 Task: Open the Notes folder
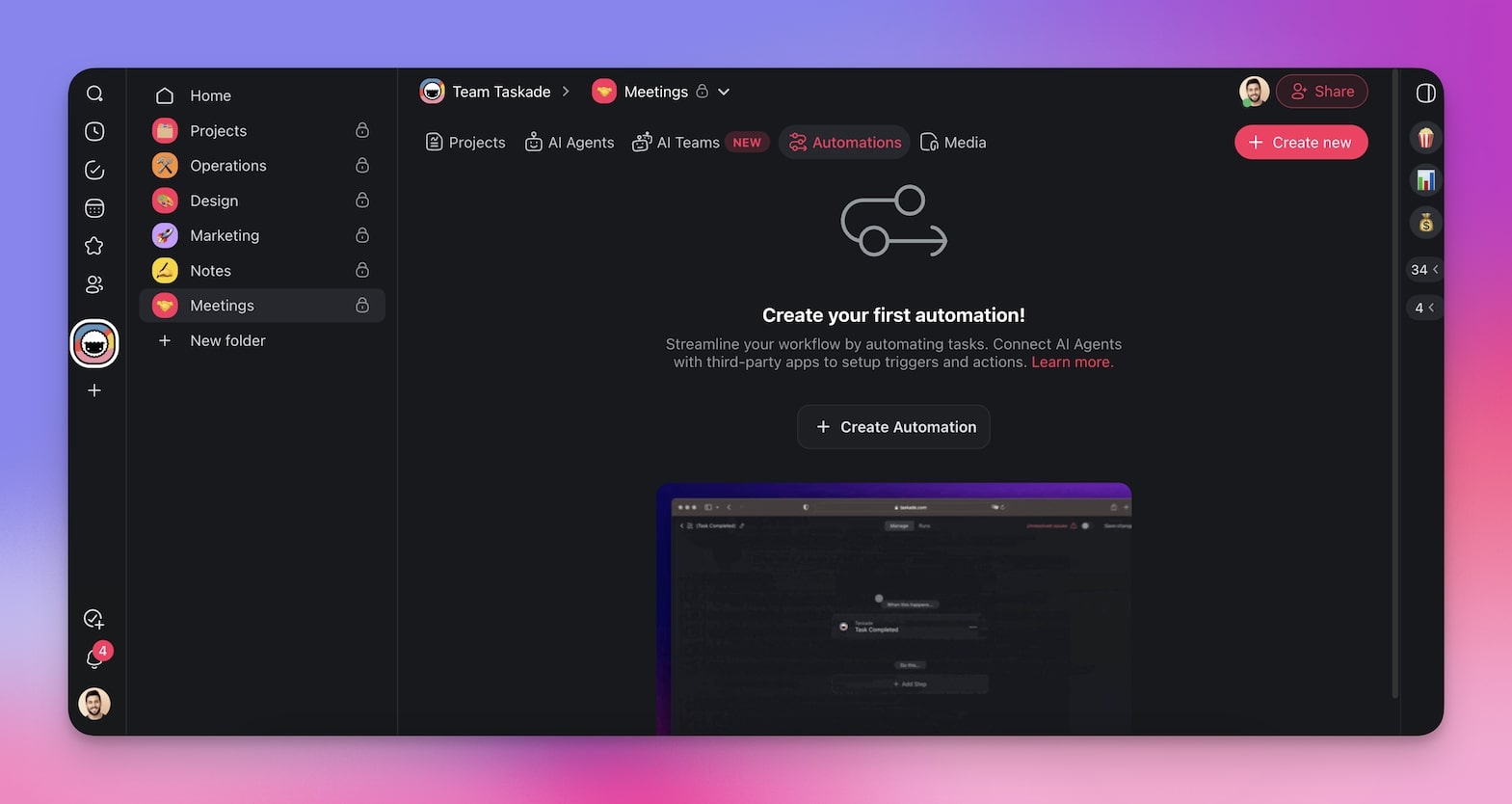tap(262, 271)
